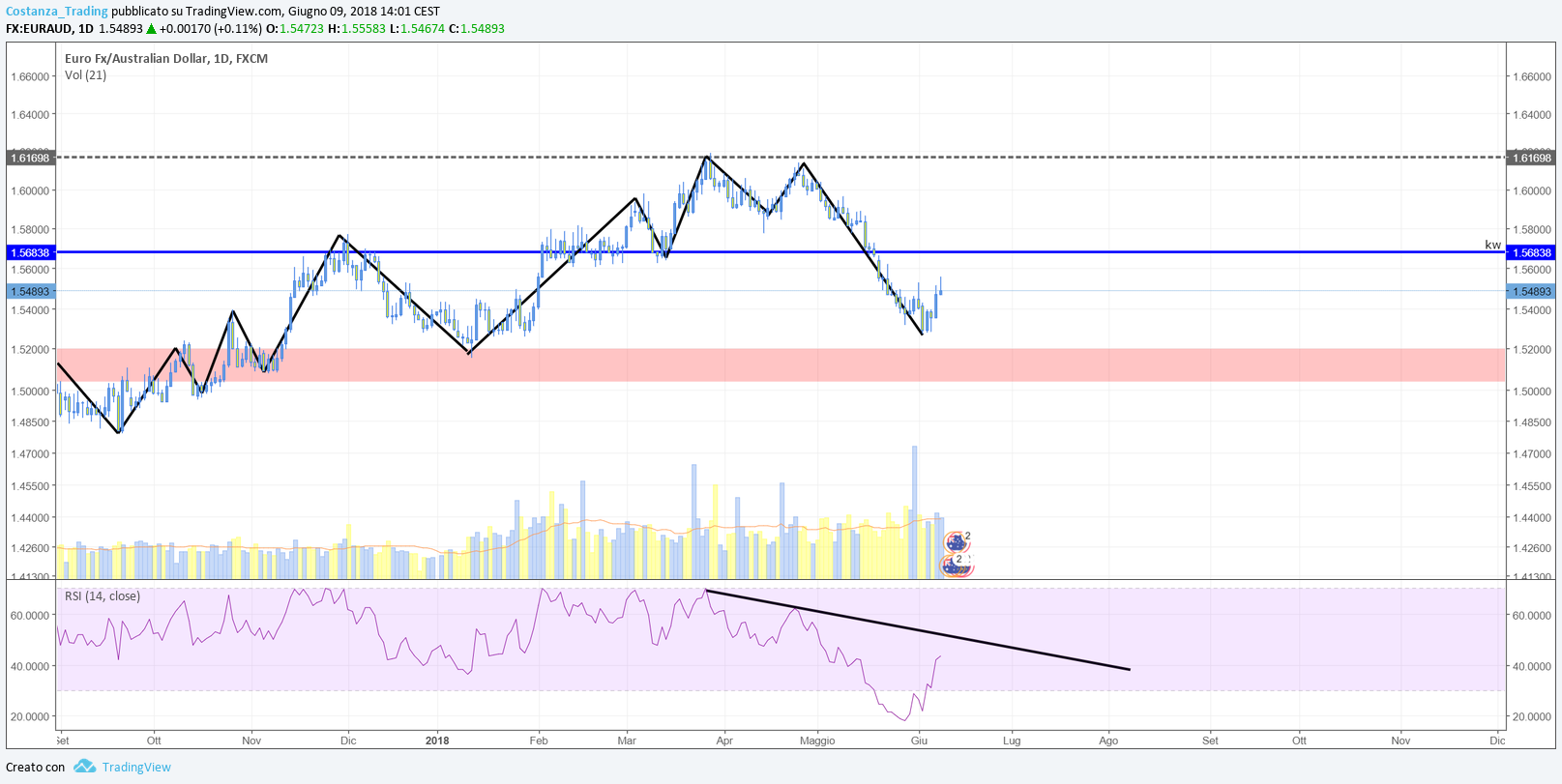Viewport: 1562px width, 784px height.
Task: Click the high value H:1.55583
Action: (x=357, y=29)
